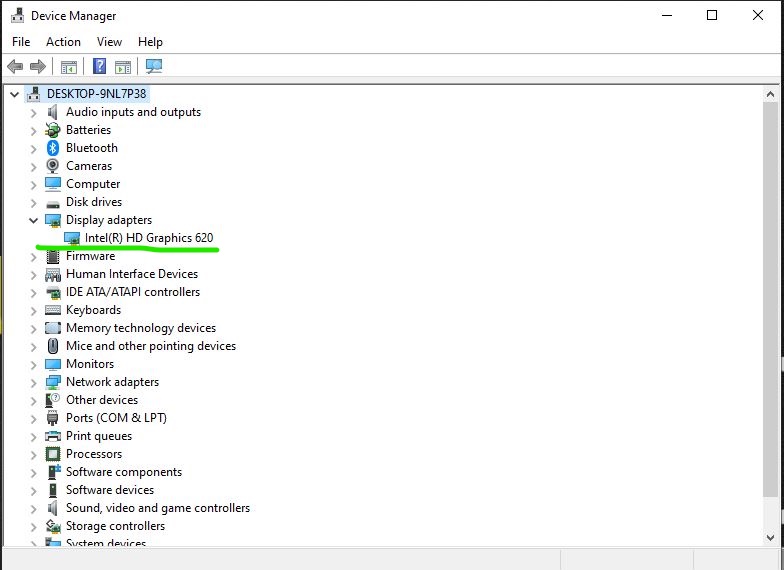Click the Network adapters icon

[x=52, y=382]
